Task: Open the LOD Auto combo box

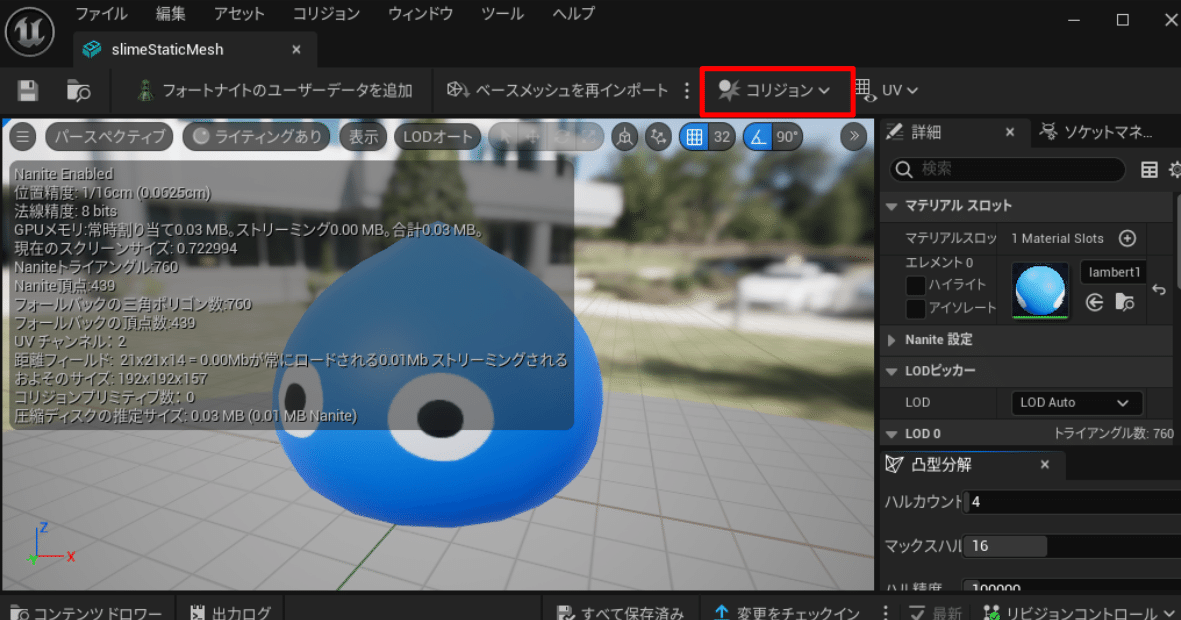Action: 1076,403
